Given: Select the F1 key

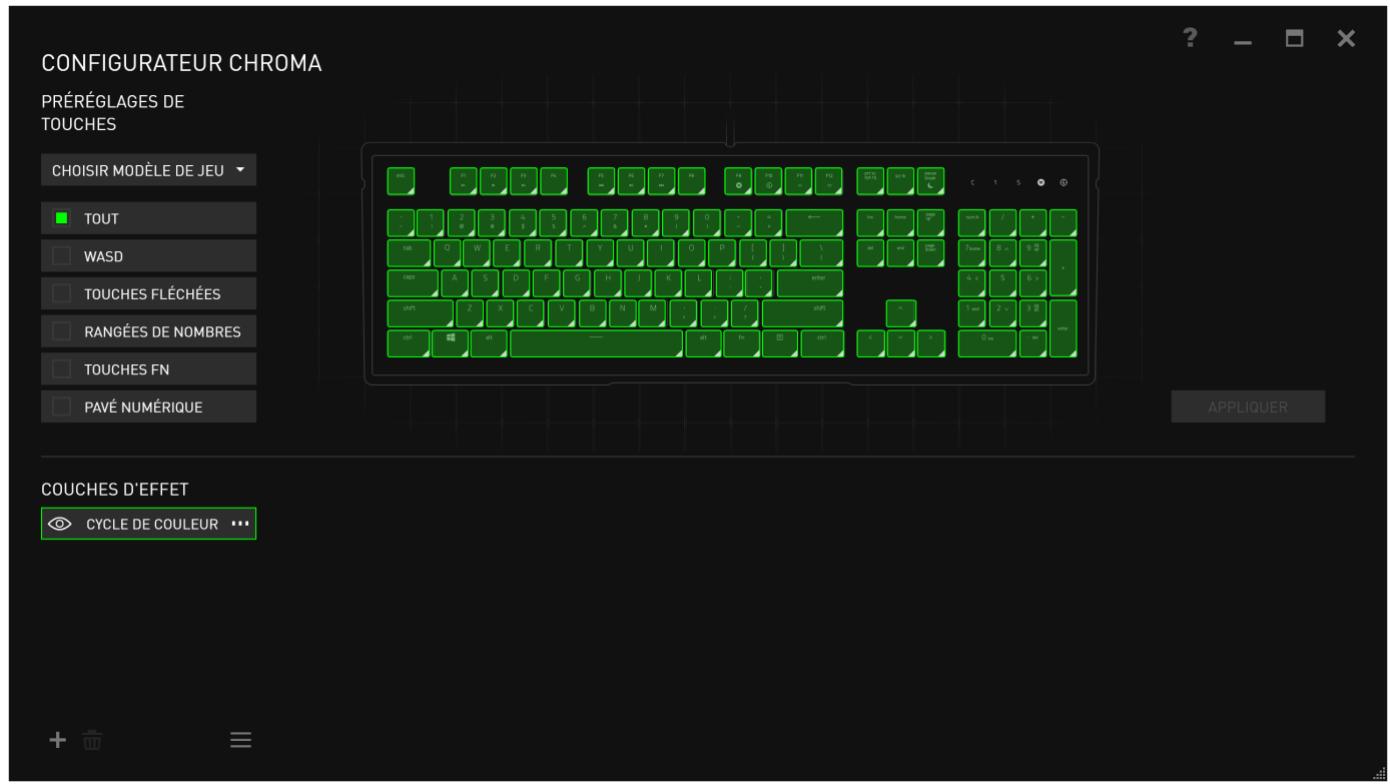Looking at the screenshot, I should pos(463,181).
